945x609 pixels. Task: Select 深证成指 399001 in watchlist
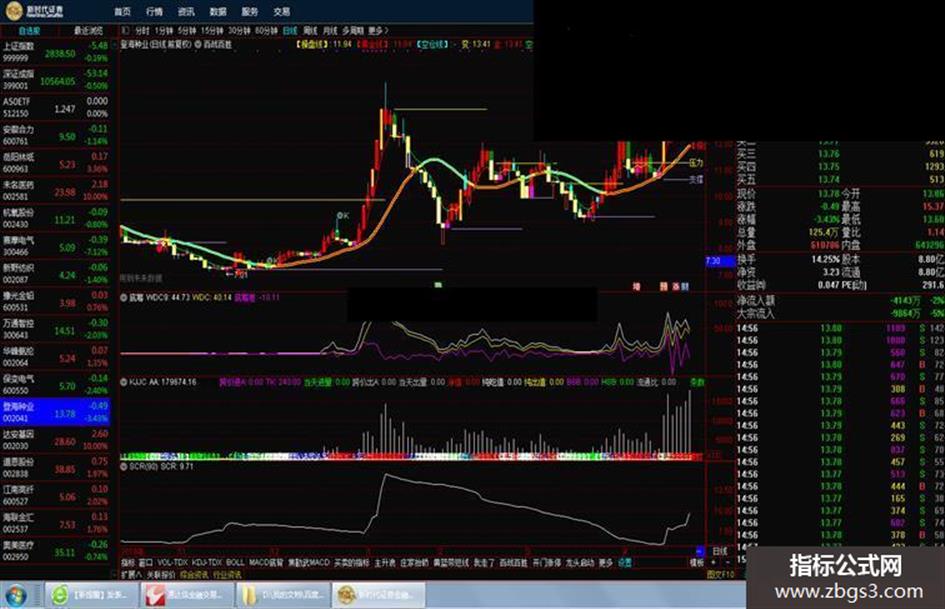click(x=55, y=80)
